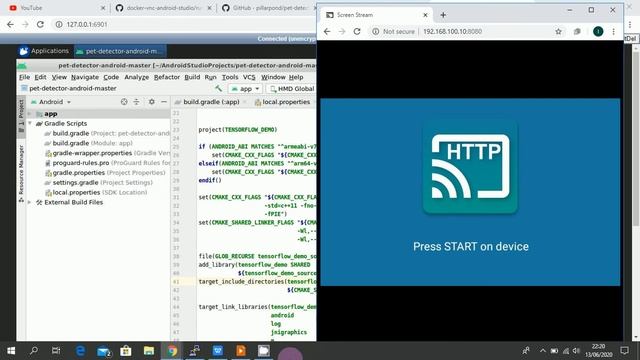Open the File menu
Image resolution: width=640 pixels, height=360 pixels.
(24, 77)
